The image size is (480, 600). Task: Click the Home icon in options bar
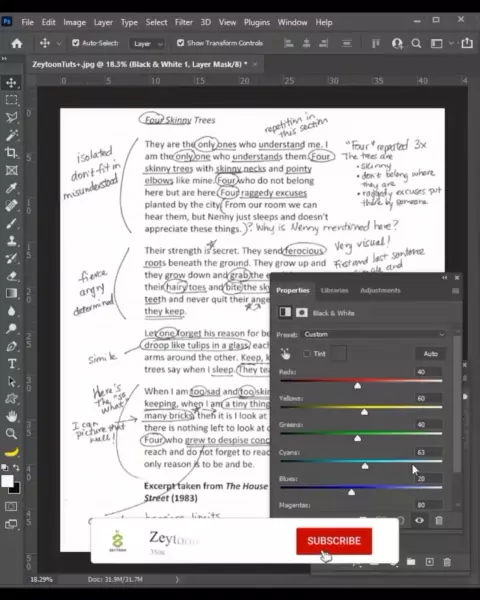tap(16, 43)
